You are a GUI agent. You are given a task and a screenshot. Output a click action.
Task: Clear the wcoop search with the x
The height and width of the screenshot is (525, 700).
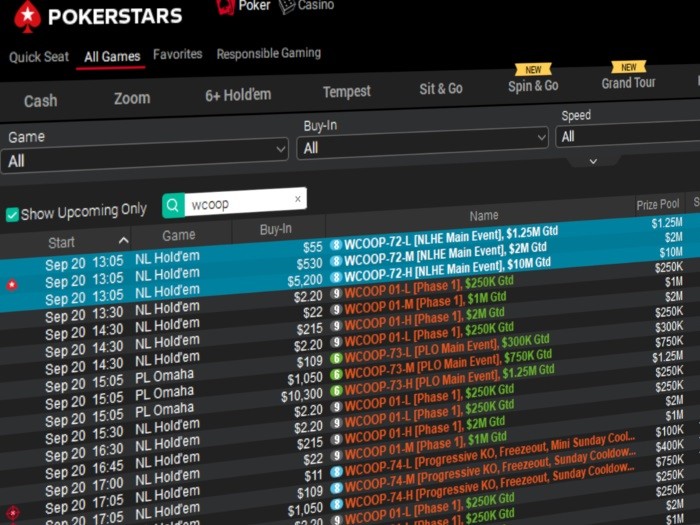298,199
